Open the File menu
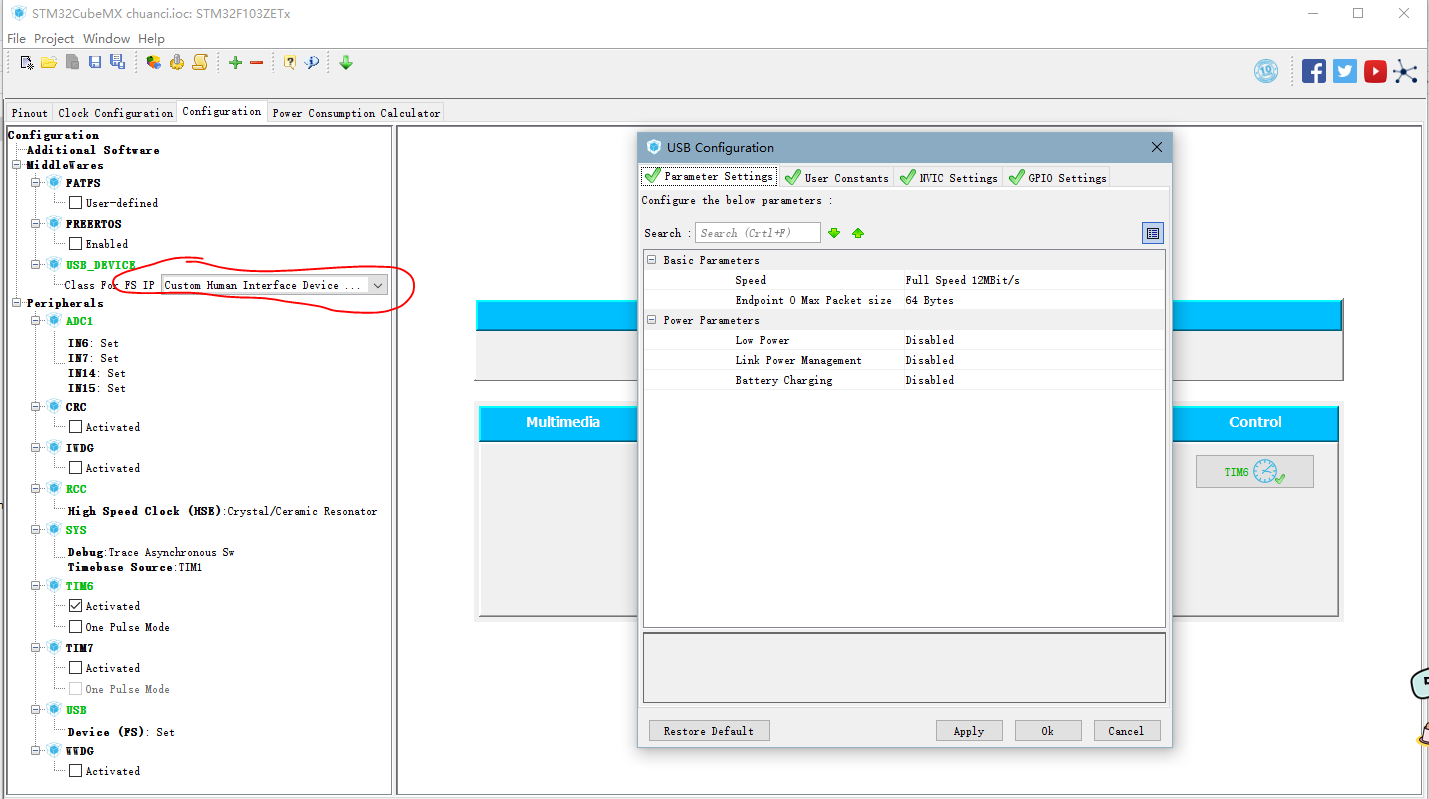The image size is (1429, 799). click(16, 38)
